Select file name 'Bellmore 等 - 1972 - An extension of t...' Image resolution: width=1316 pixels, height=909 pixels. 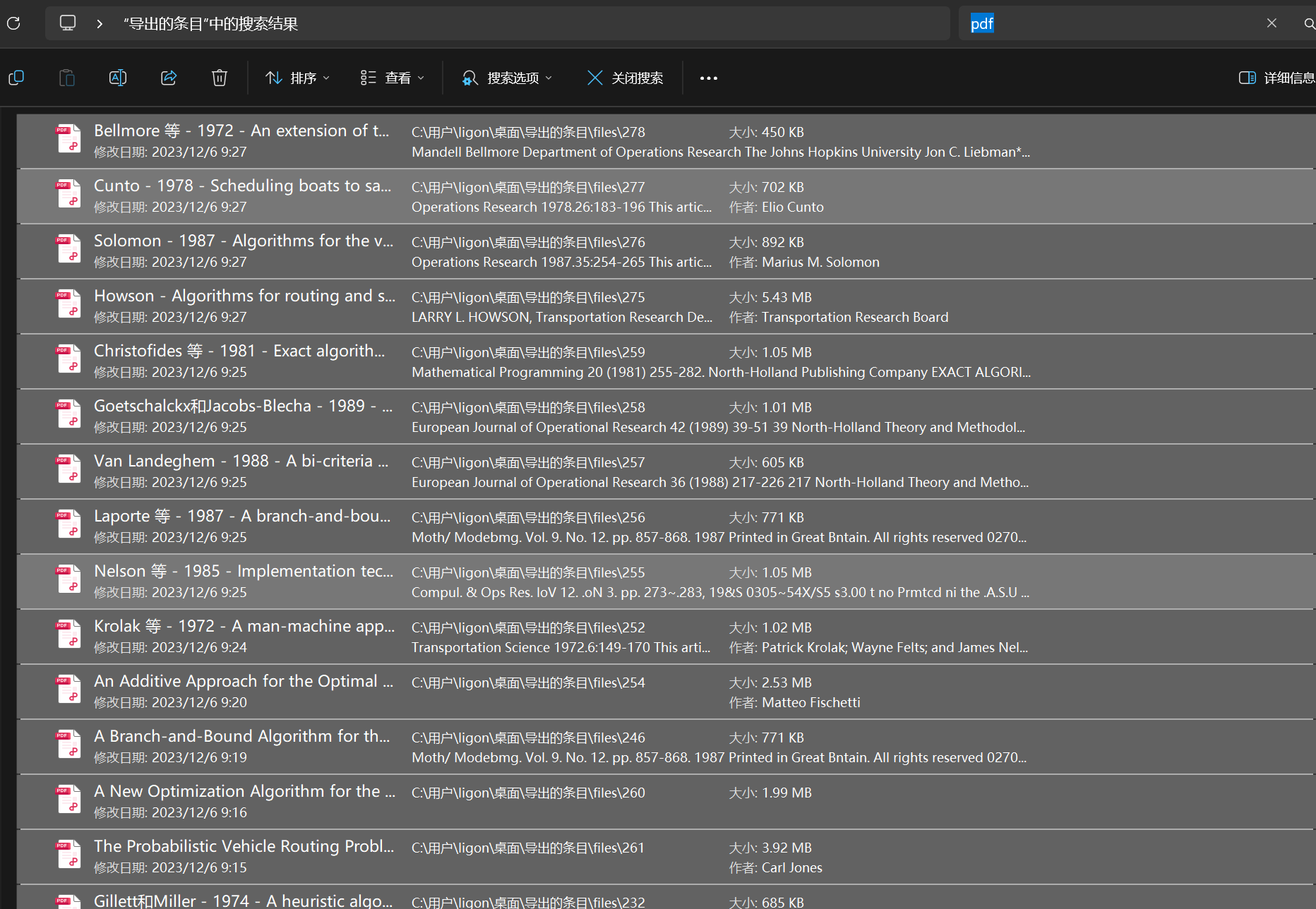(x=241, y=131)
